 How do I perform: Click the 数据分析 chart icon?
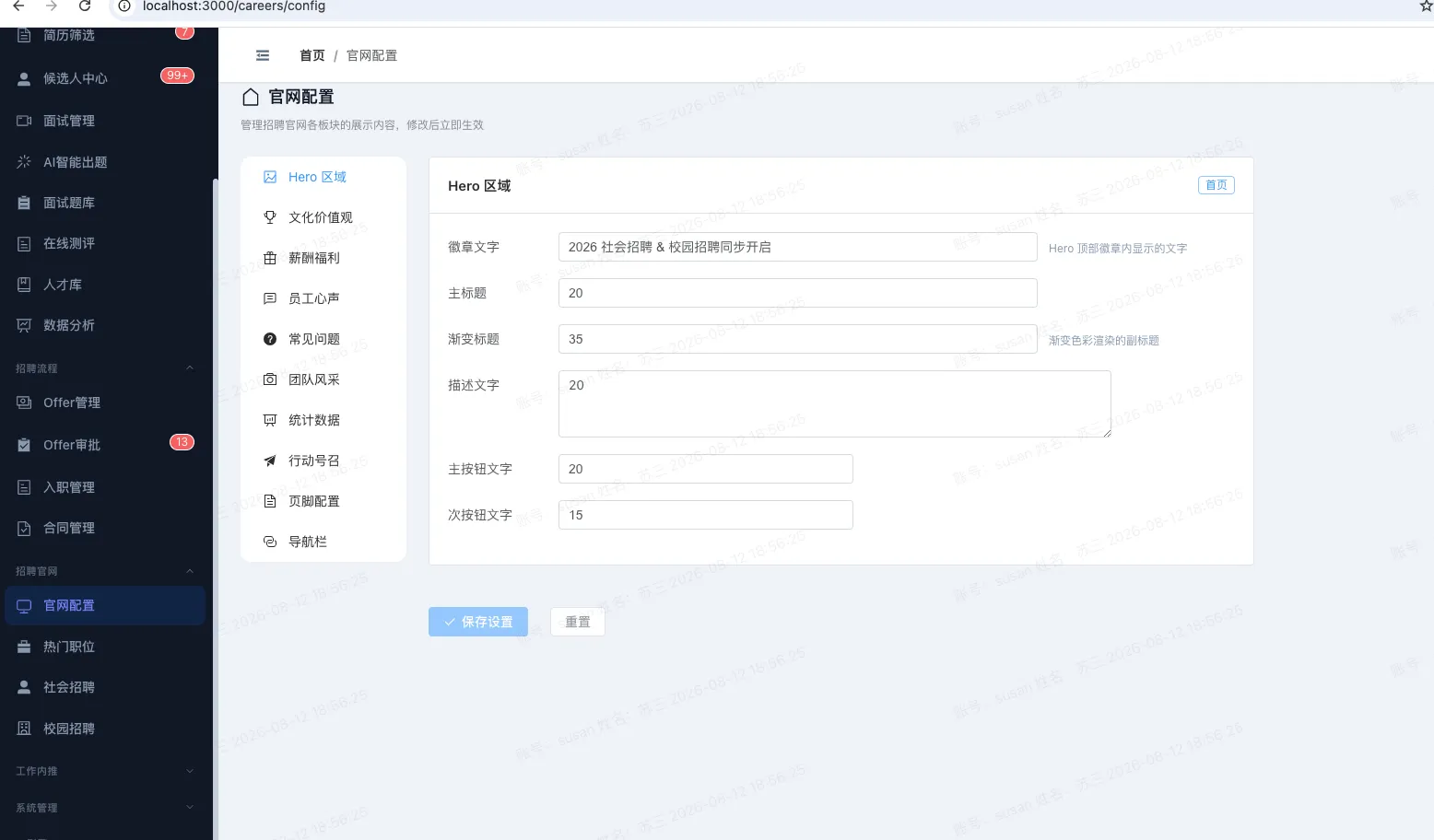(x=24, y=325)
